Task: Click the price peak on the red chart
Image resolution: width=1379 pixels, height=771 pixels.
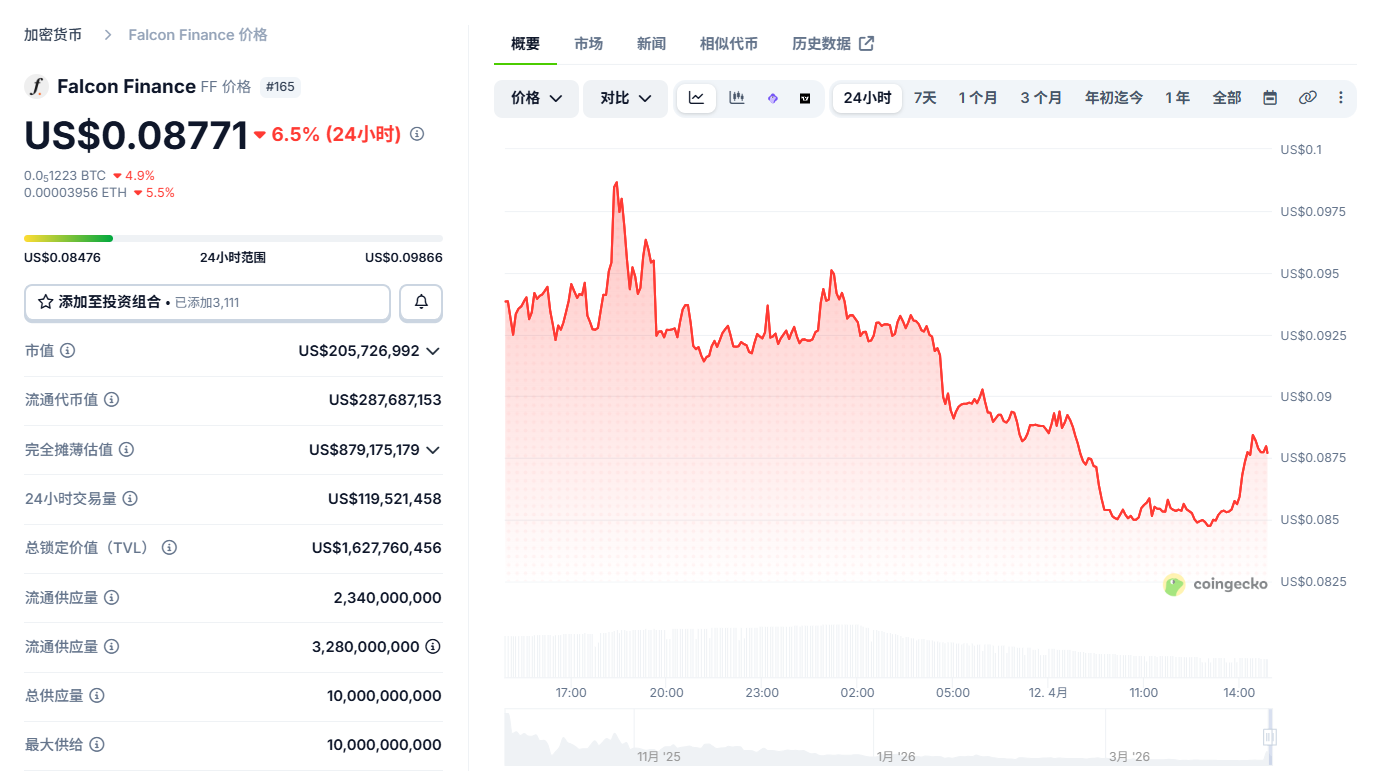Action: point(616,183)
